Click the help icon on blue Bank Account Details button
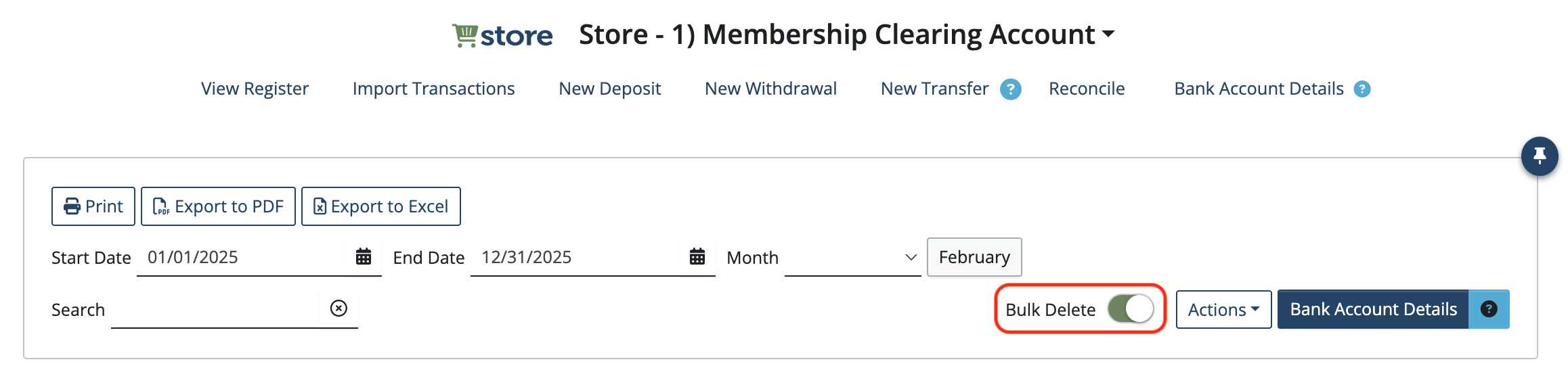1568x368 pixels. tap(1489, 309)
